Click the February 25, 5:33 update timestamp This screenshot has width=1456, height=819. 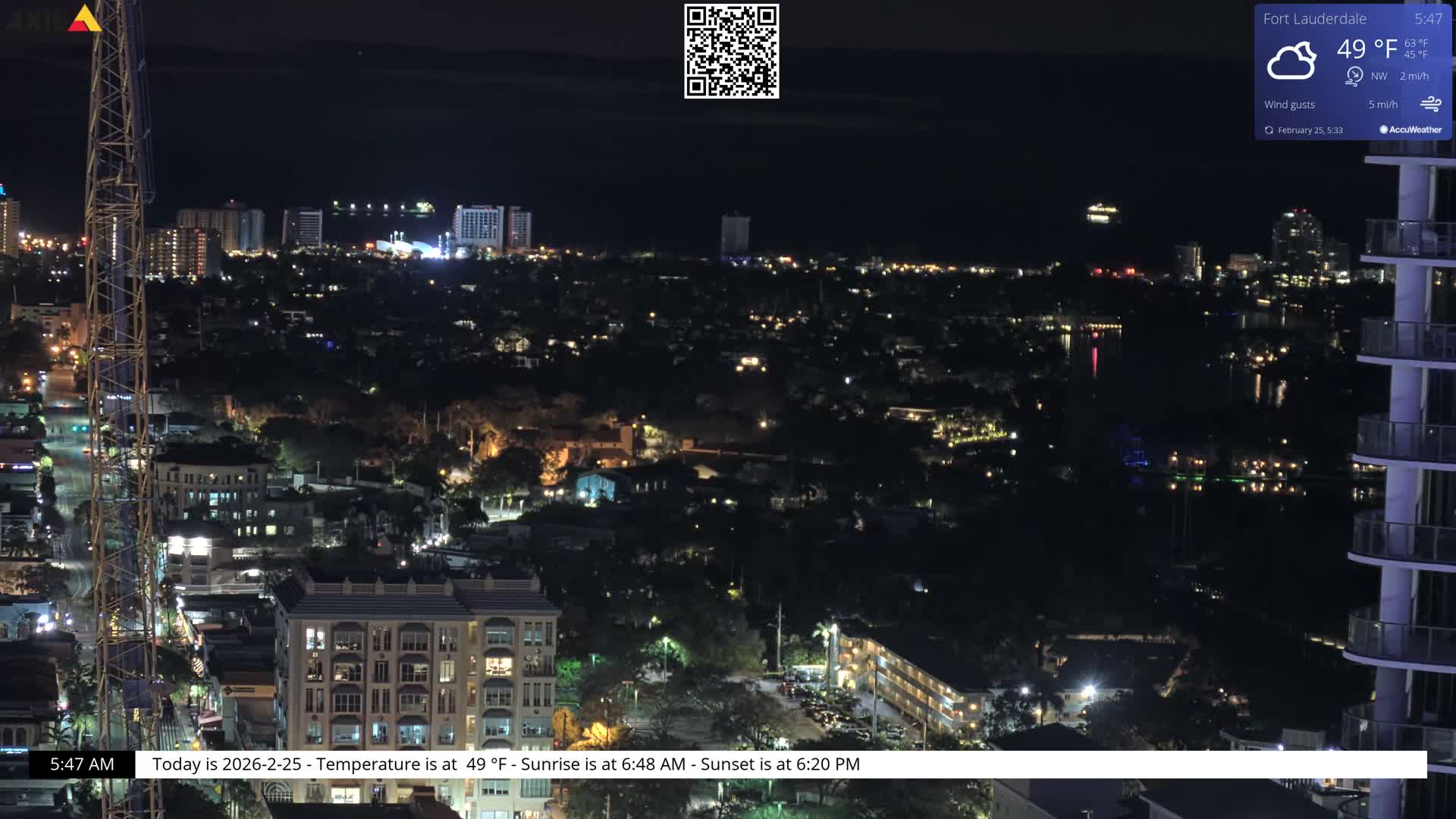1310,130
